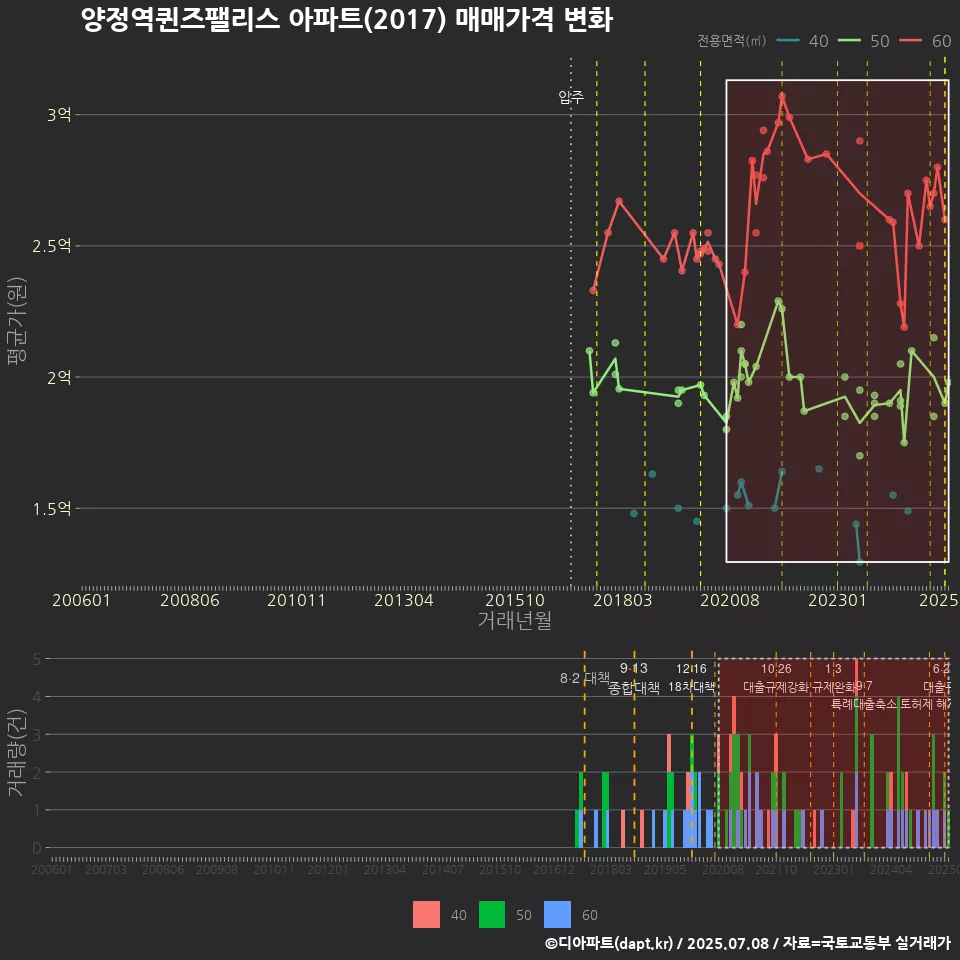
Task: Click '201201' on the volume chart x-axis
Action: (x=328, y=869)
